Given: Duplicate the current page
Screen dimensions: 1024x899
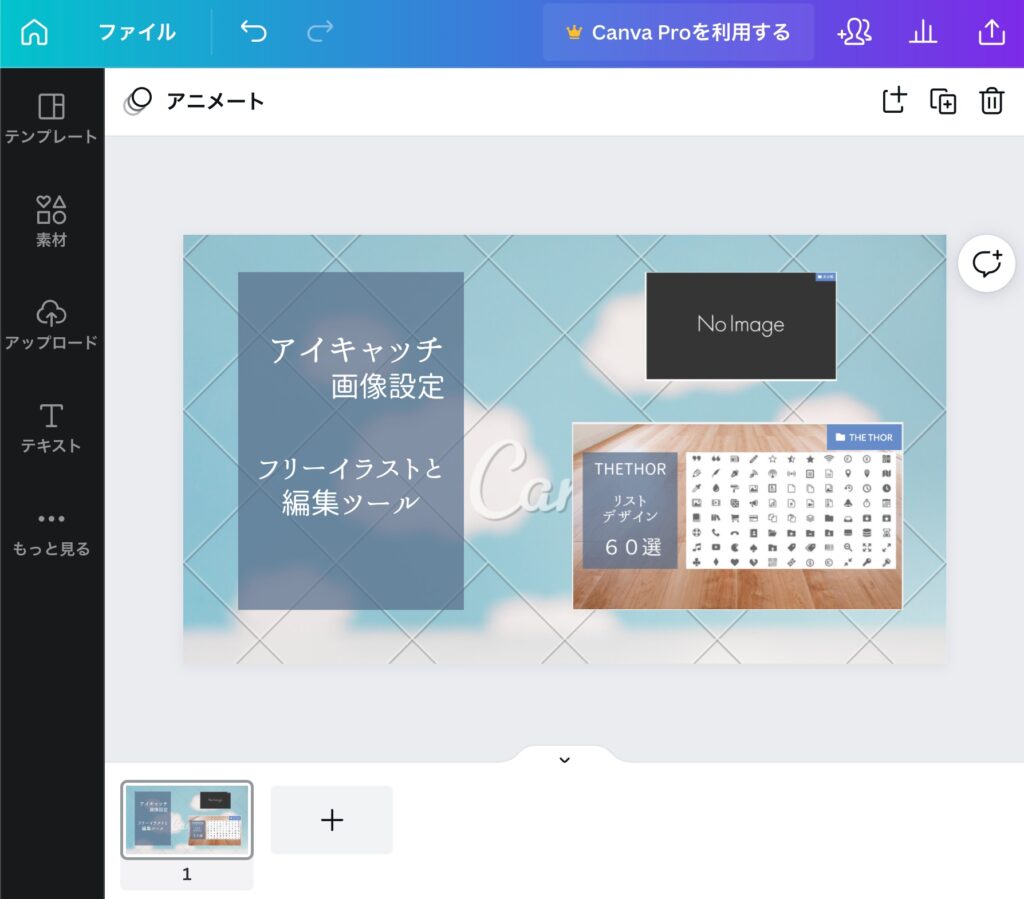Looking at the screenshot, I should 943,101.
